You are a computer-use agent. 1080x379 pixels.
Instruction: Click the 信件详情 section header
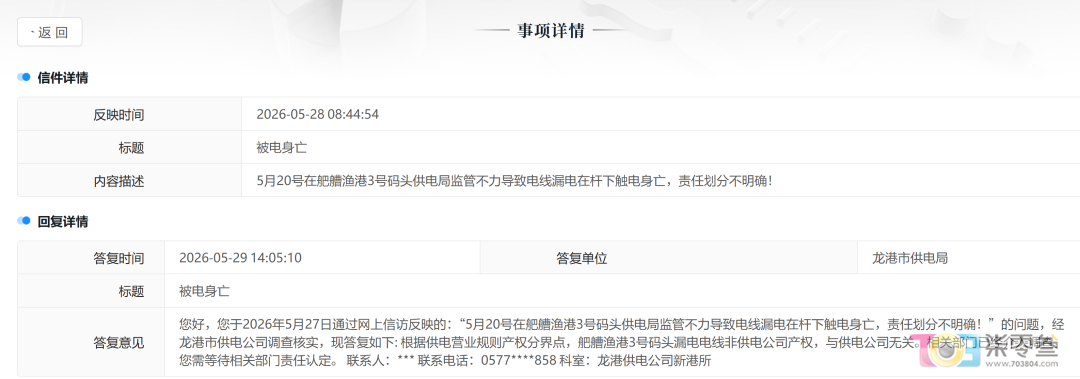(63, 78)
